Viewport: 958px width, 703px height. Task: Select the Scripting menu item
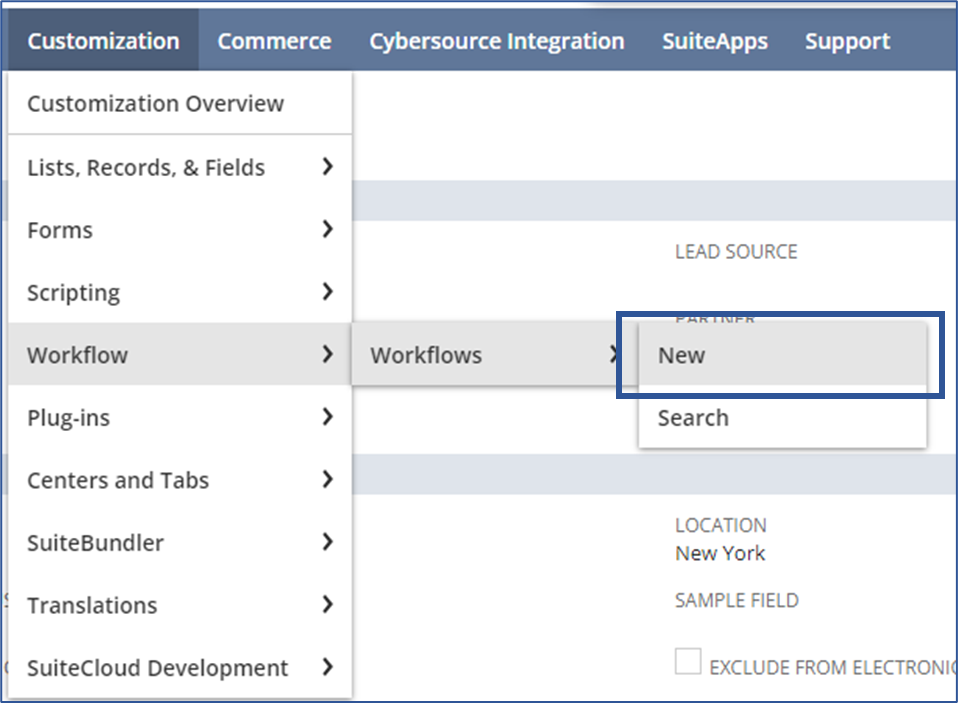[180, 293]
